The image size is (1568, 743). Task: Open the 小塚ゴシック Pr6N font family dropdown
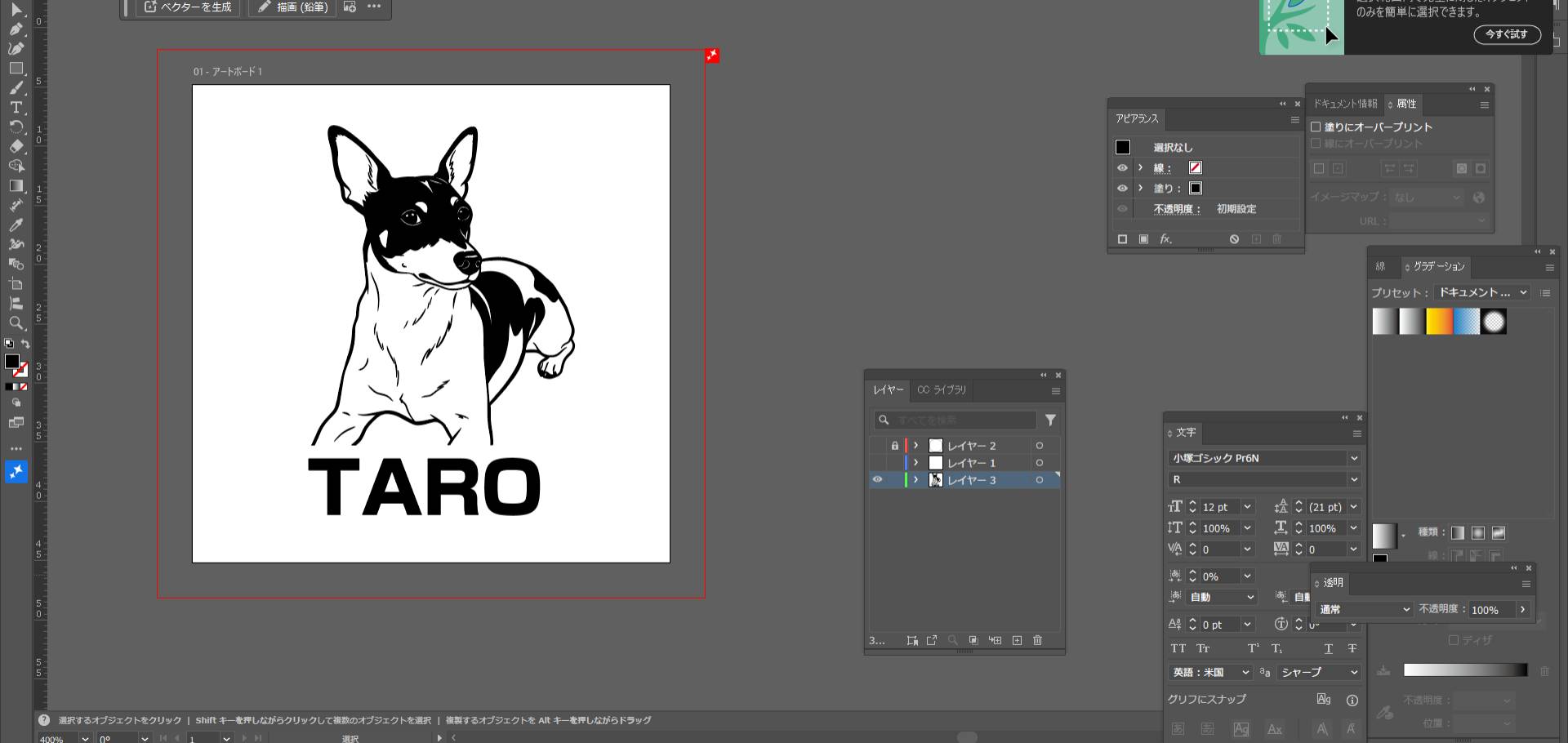[1353, 458]
